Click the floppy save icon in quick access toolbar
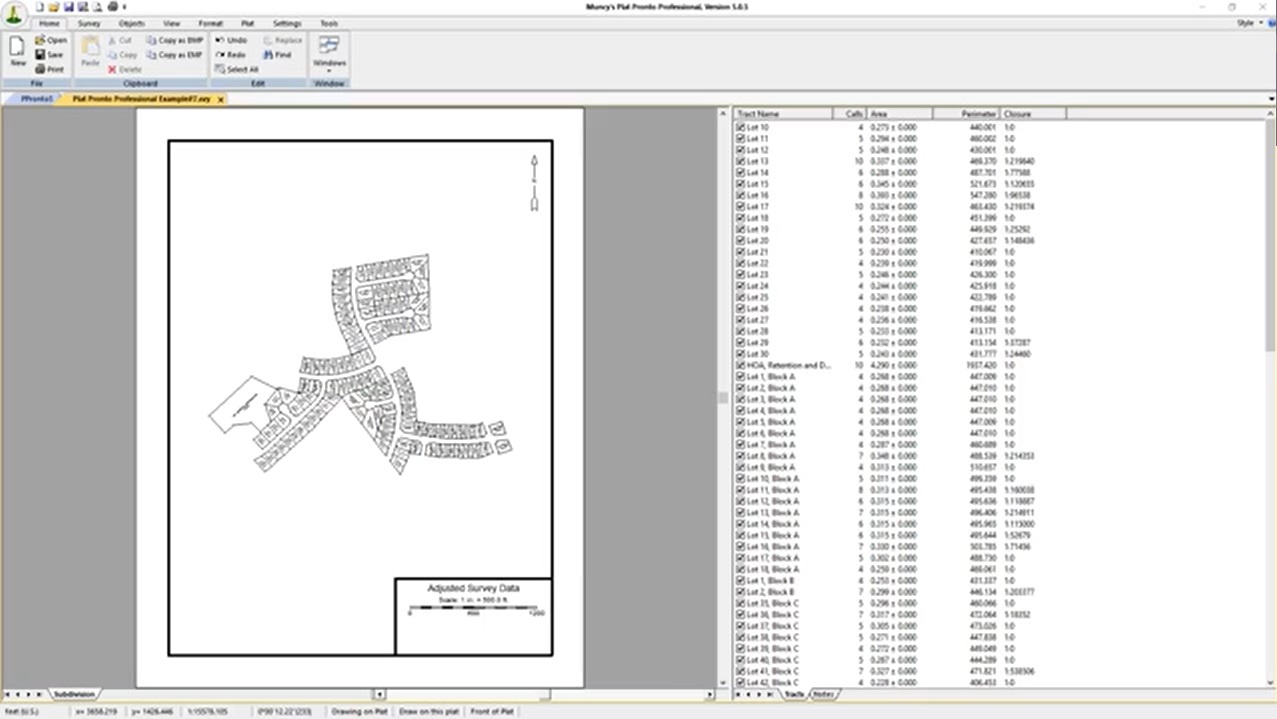The width and height of the screenshot is (1277, 719). point(69,6)
